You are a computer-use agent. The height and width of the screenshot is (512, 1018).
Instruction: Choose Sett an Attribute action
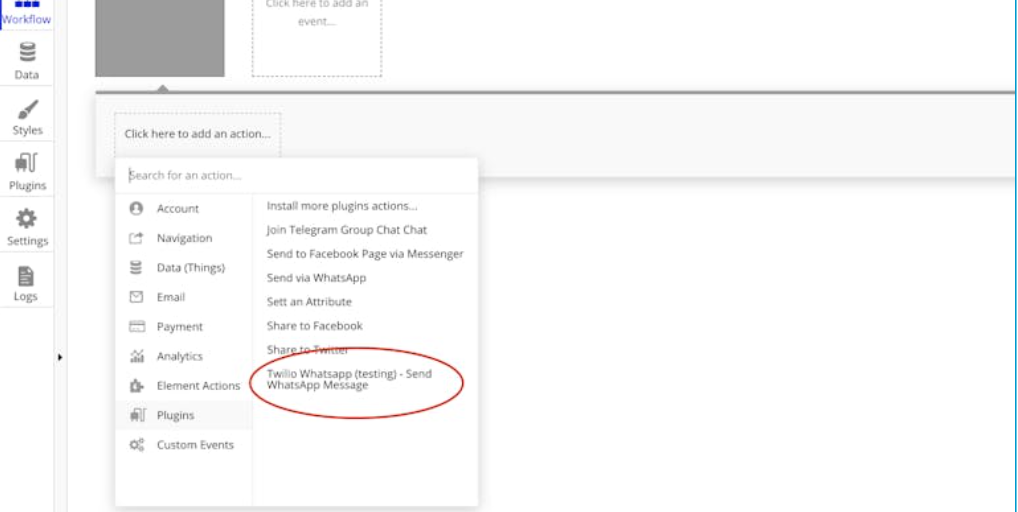309,302
